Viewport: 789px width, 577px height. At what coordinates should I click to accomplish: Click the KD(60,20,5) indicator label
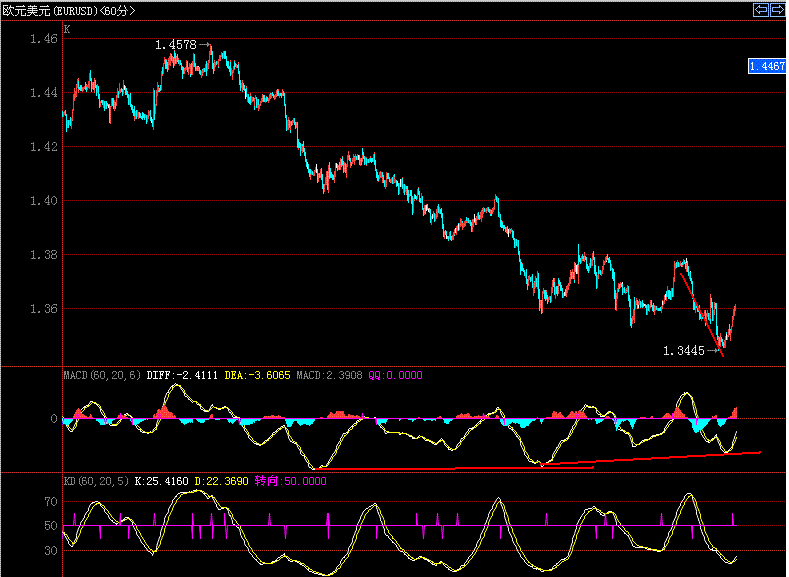click(x=96, y=481)
